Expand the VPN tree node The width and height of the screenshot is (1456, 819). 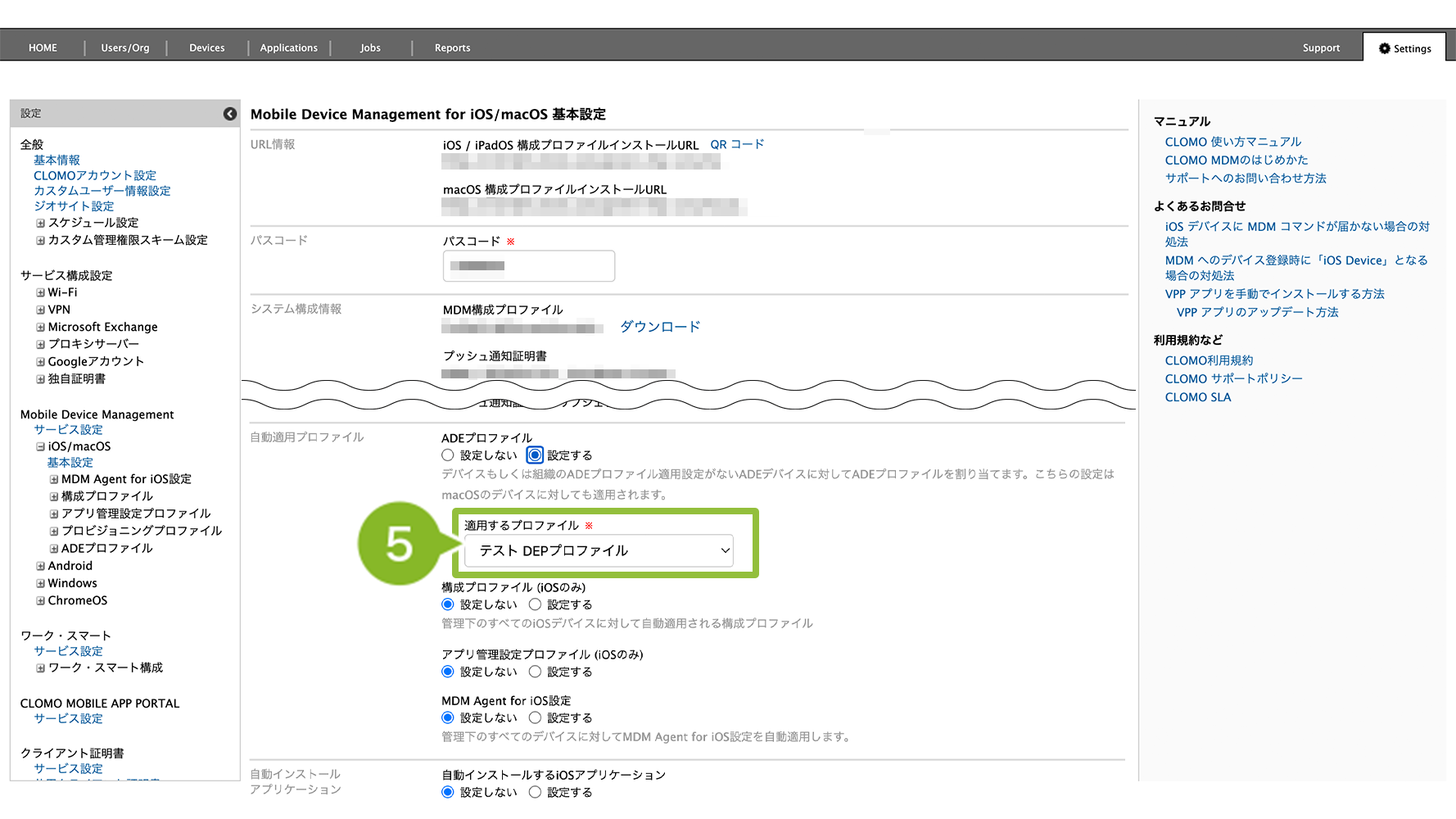tap(40, 310)
